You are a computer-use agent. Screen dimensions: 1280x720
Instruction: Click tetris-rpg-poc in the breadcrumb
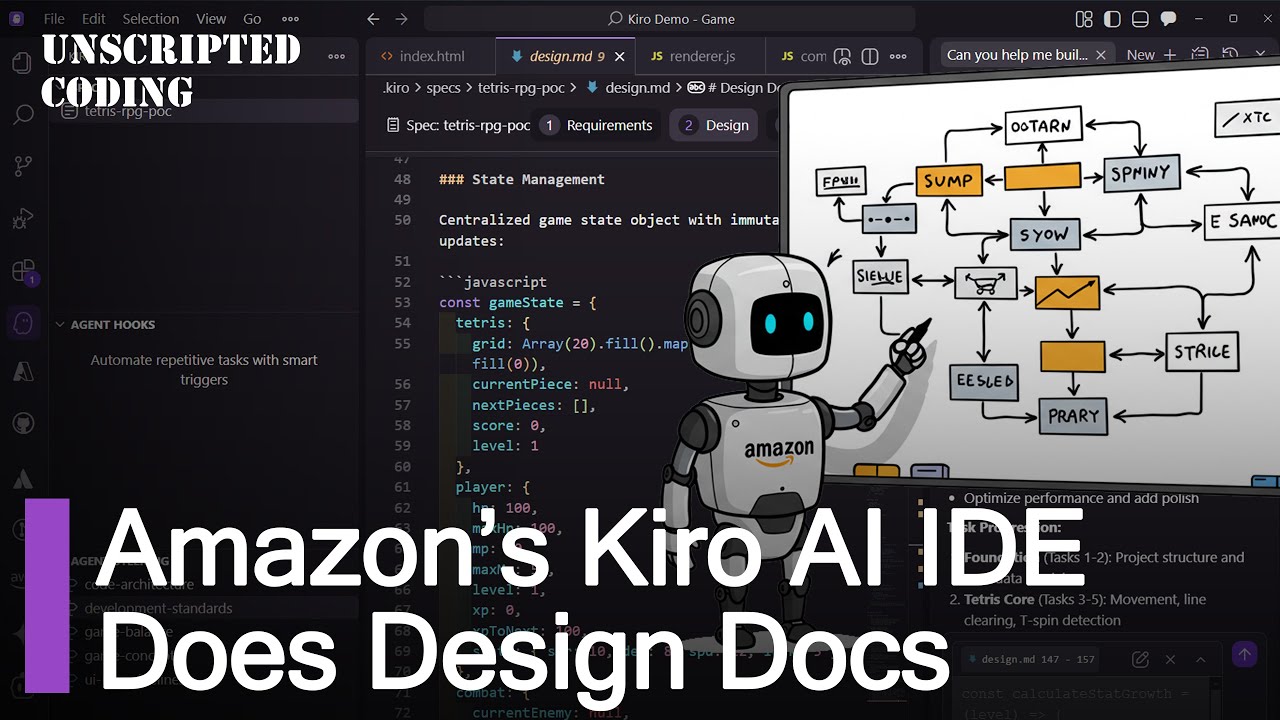521,88
